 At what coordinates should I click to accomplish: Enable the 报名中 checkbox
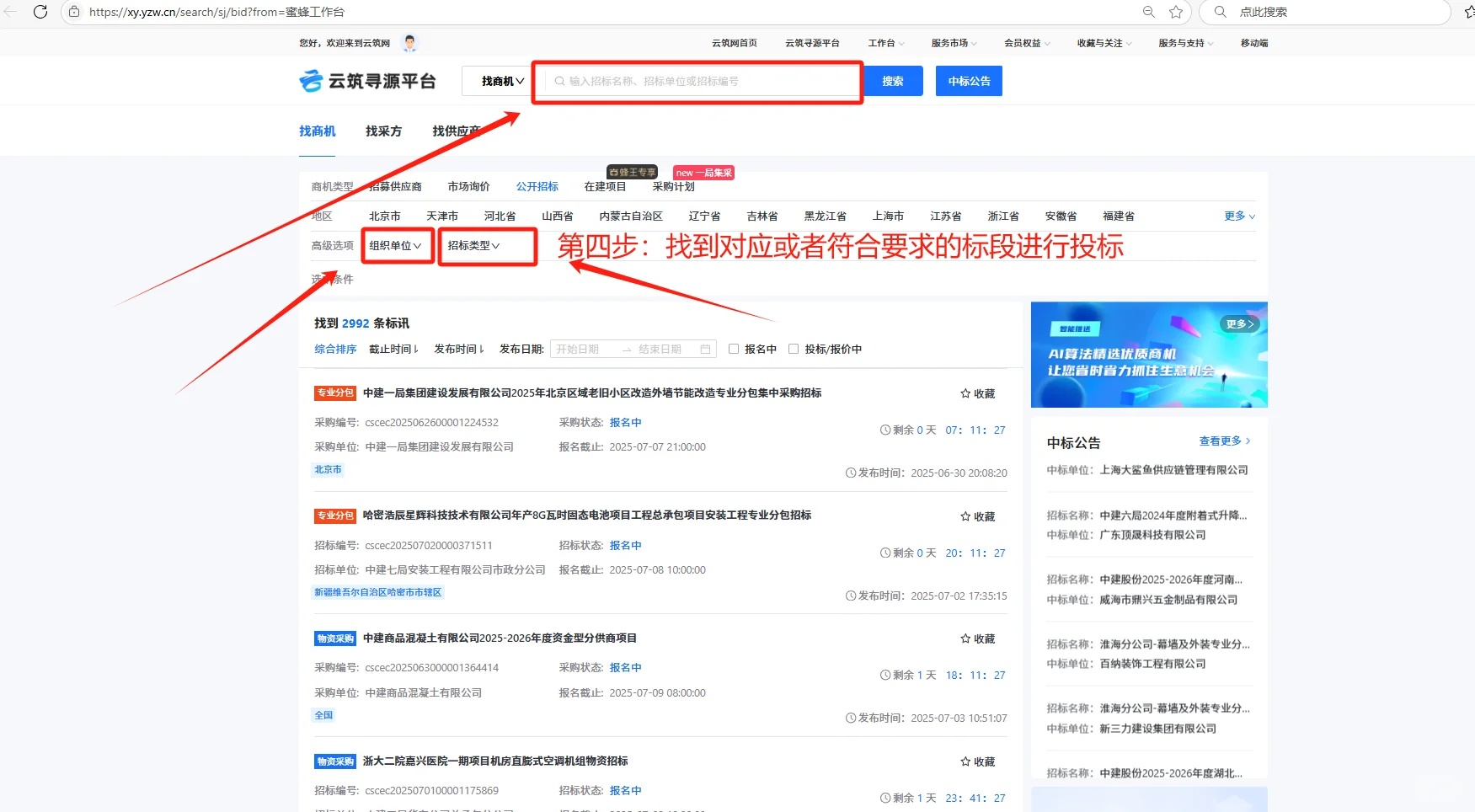point(733,348)
